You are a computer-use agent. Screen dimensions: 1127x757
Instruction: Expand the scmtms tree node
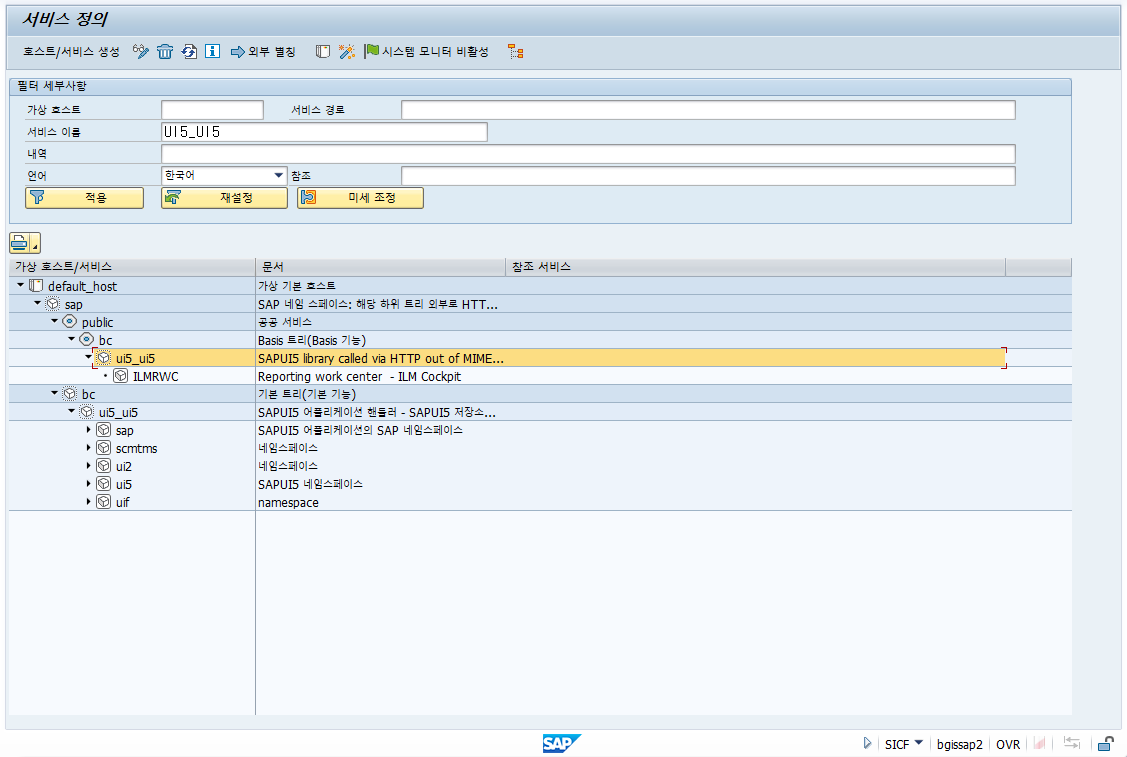click(88, 448)
